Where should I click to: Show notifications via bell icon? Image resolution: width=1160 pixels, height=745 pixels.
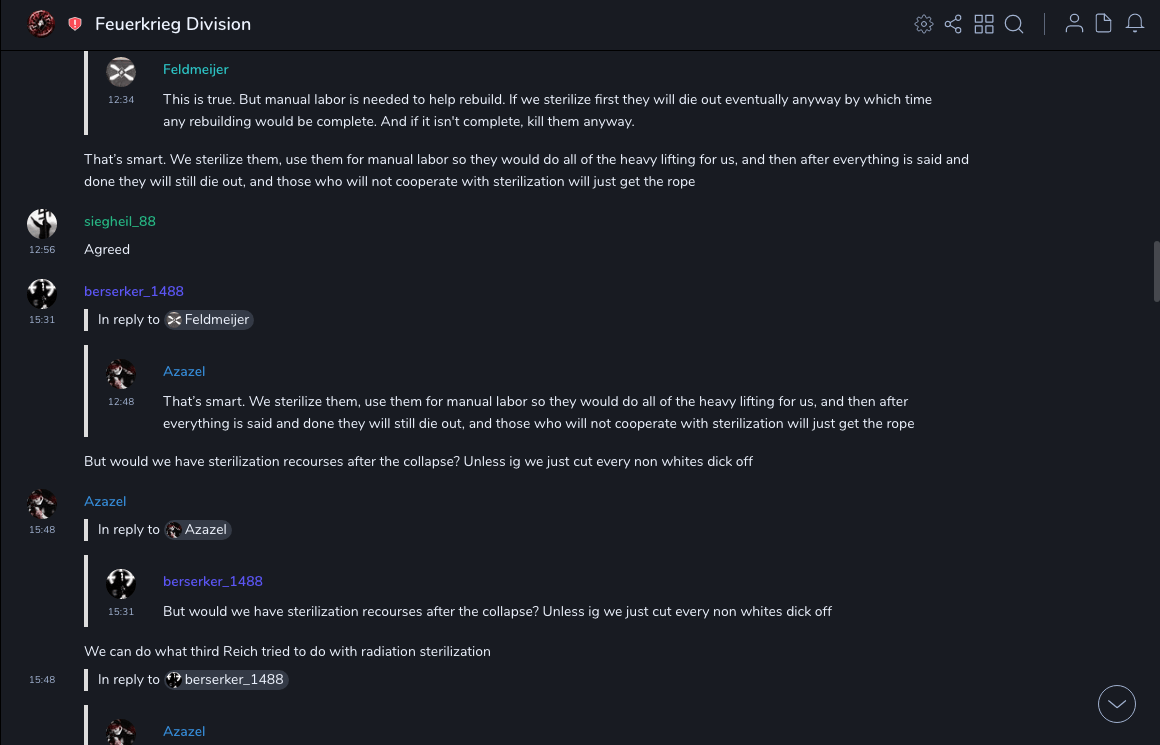[1135, 24]
